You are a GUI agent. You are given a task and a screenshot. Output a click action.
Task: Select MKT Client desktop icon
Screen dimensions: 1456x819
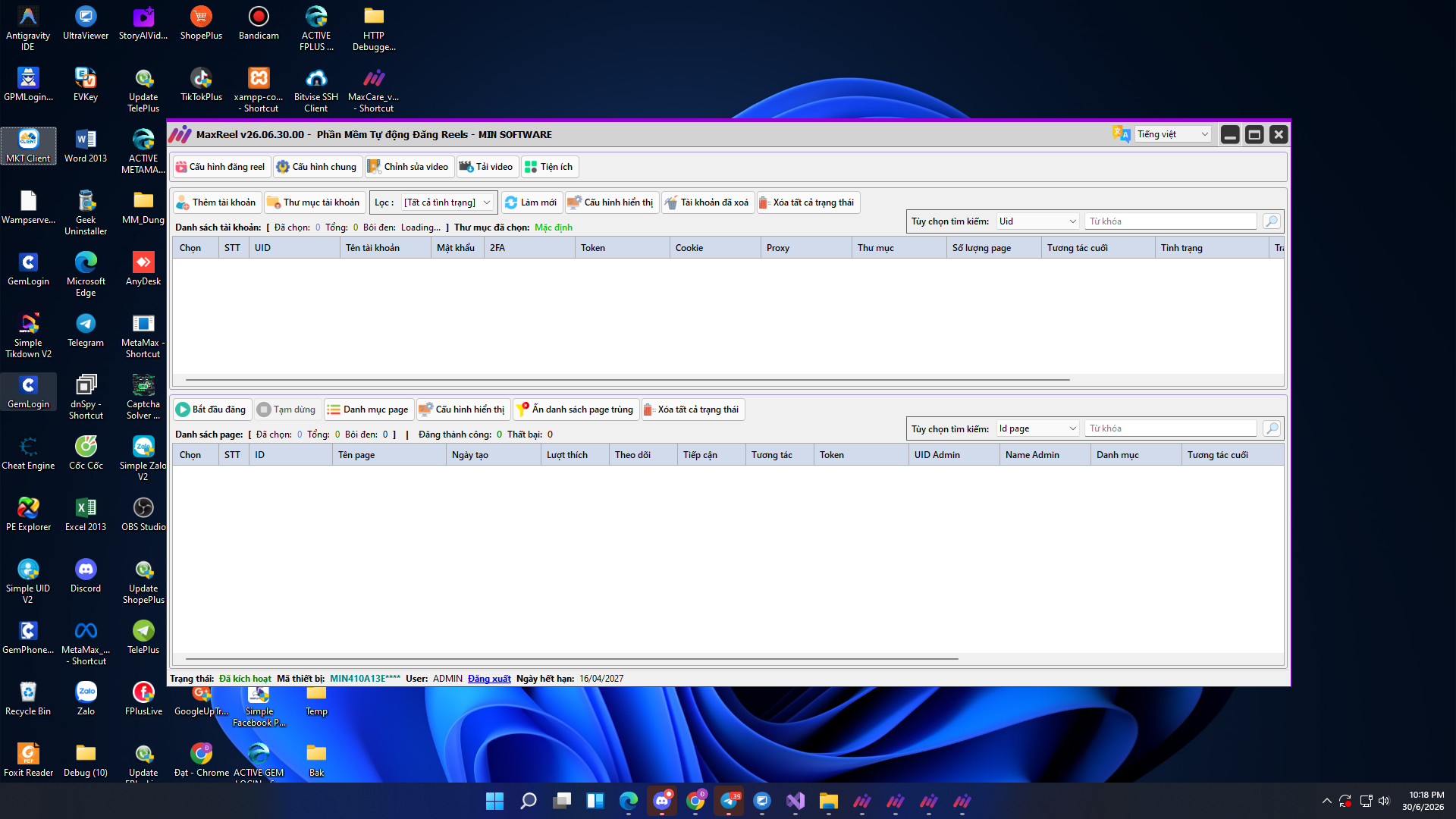pyautogui.click(x=28, y=146)
